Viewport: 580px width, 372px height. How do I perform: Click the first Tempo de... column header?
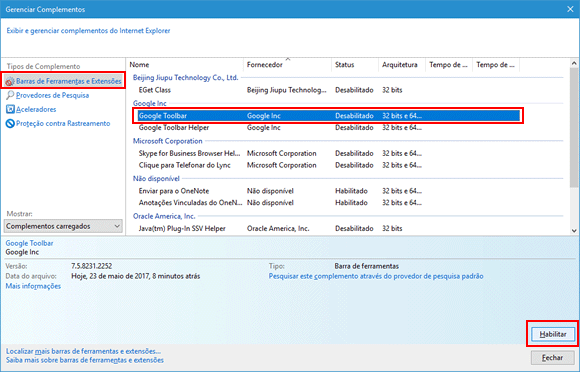449,65
